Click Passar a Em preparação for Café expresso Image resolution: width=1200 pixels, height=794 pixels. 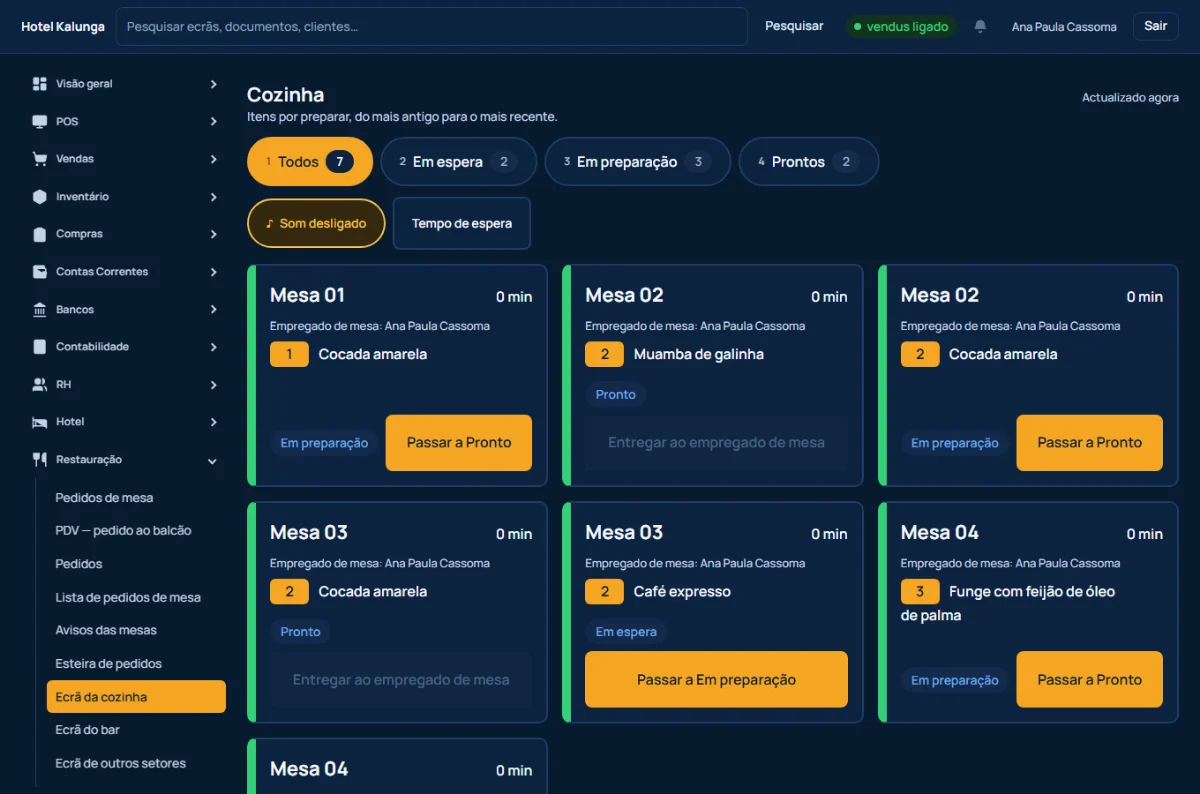click(x=716, y=680)
